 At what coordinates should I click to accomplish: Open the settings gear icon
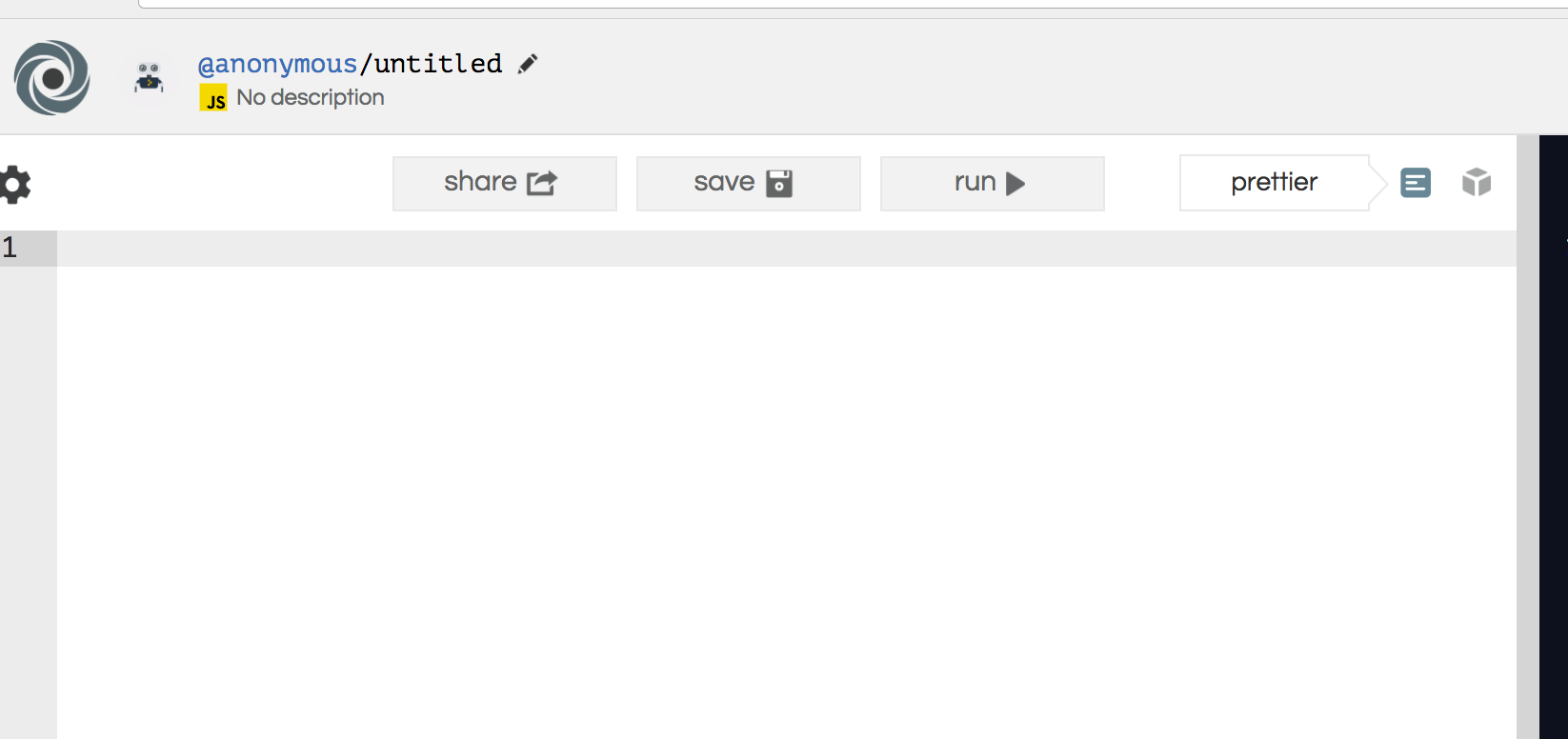tap(14, 184)
